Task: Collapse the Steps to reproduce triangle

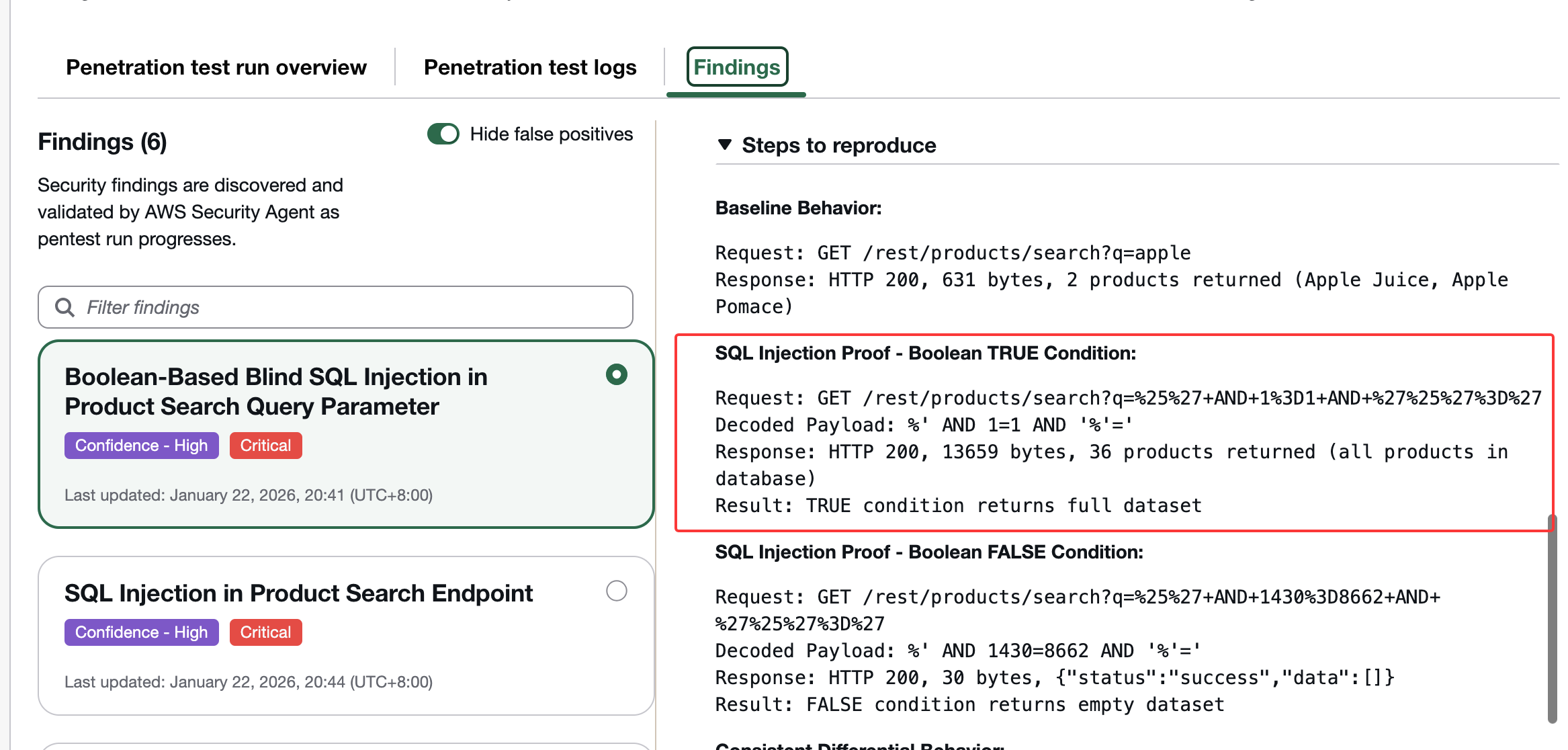Action: pos(724,144)
